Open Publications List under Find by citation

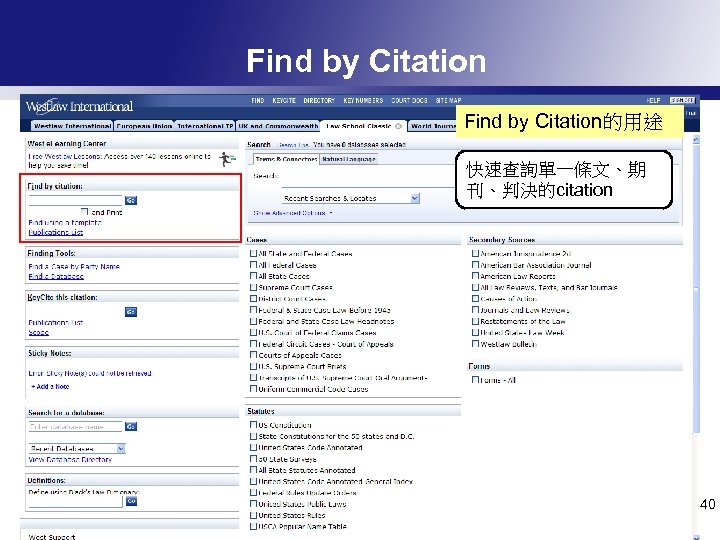(56, 232)
